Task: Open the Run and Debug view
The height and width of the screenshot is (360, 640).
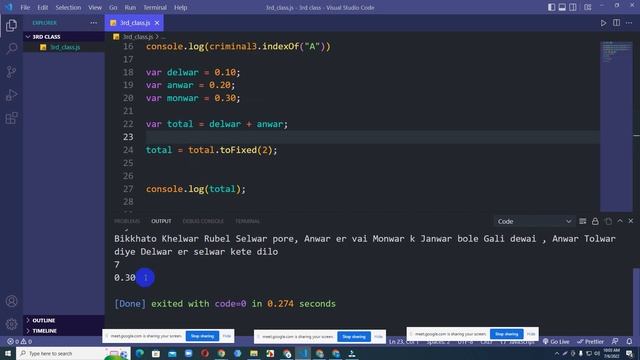Action: [11, 95]
